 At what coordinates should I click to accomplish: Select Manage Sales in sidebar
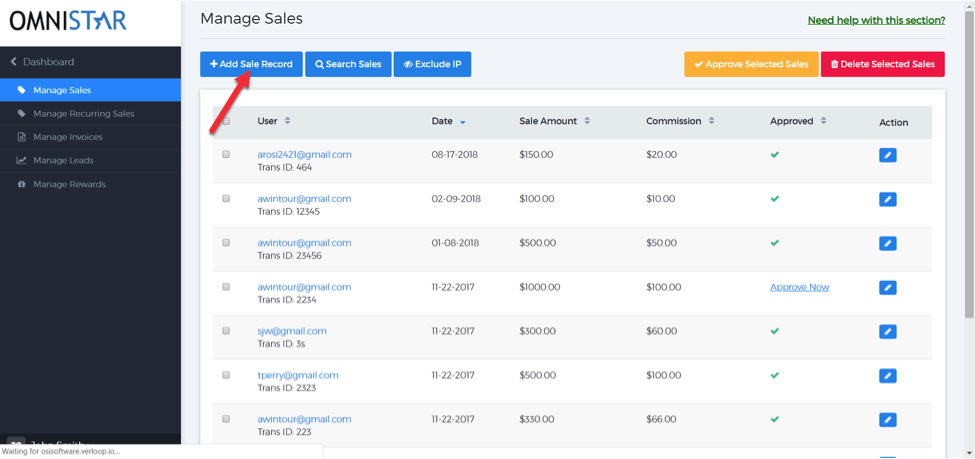pyautogui.click(x=90, y=90)
